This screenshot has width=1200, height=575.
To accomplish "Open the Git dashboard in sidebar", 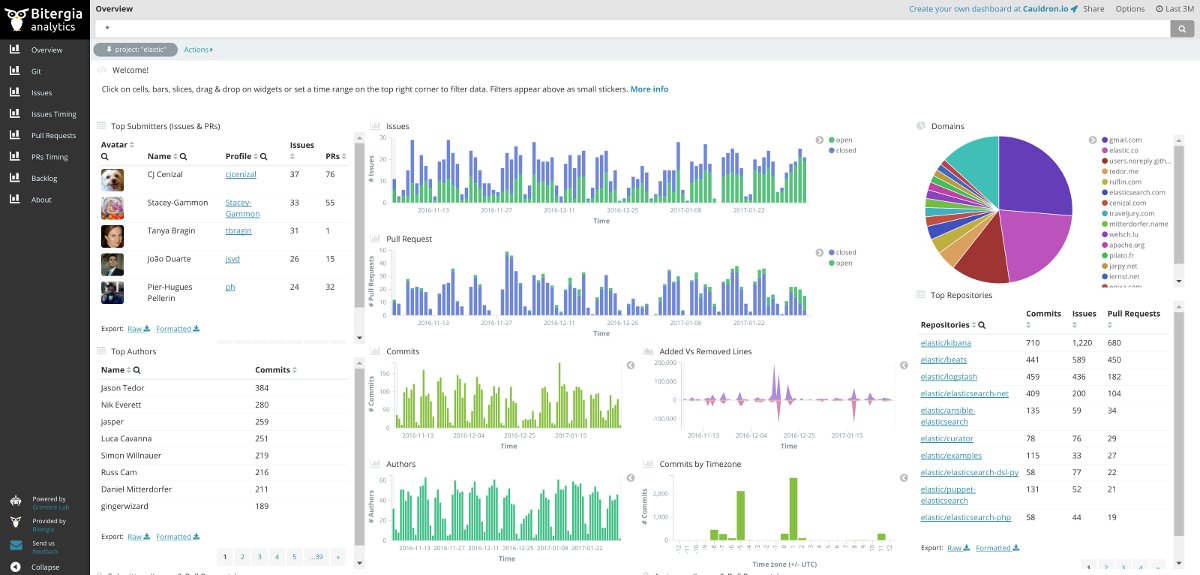I will tap(45, 71).
